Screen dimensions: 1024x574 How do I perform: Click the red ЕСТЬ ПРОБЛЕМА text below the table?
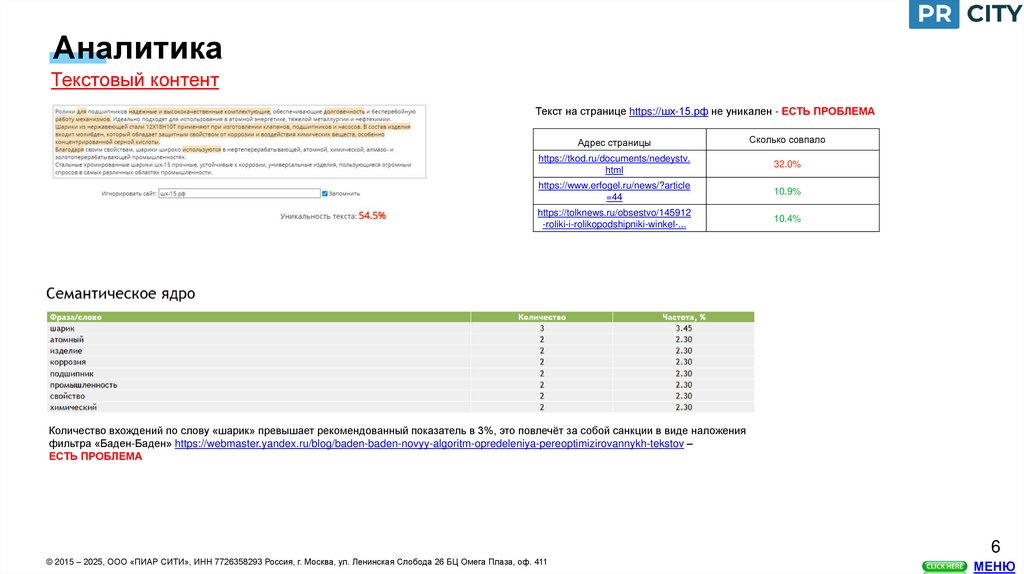95,456
